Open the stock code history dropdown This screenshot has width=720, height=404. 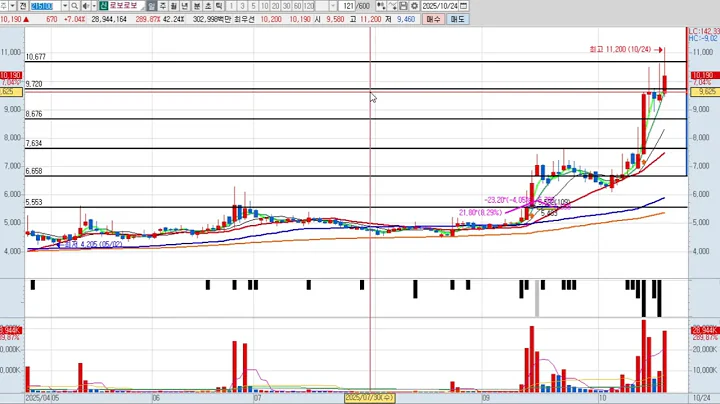click(65, 6)
